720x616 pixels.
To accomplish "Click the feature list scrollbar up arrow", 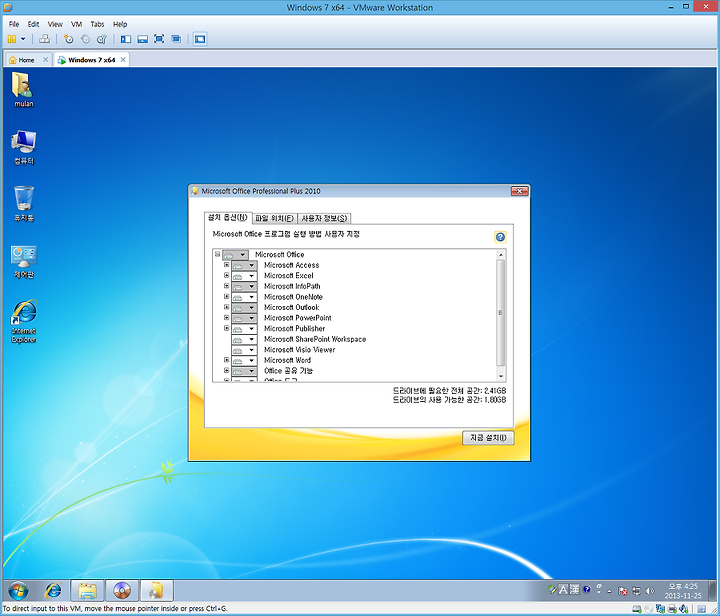I will pos(501,255).
